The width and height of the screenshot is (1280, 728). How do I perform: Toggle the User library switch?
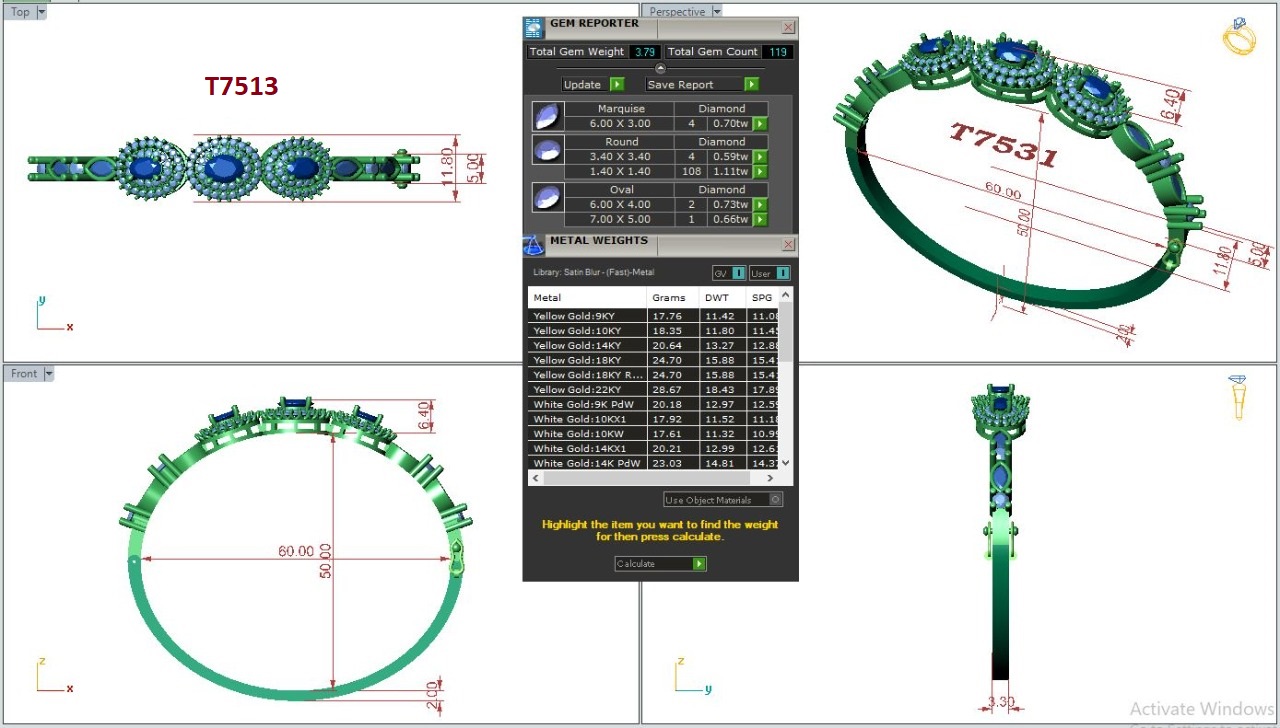click(x=782, y=273)
